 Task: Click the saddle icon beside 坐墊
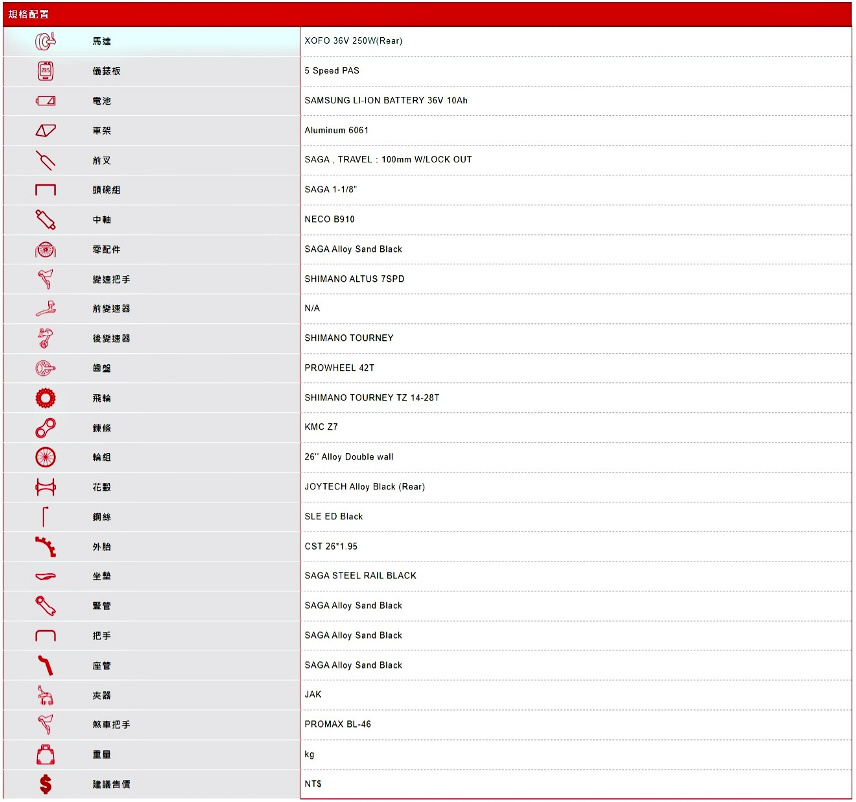[45, 577]
